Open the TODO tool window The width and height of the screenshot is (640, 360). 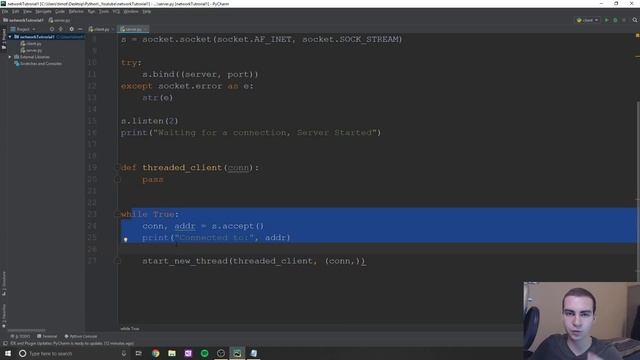click(x=20, y=336)
